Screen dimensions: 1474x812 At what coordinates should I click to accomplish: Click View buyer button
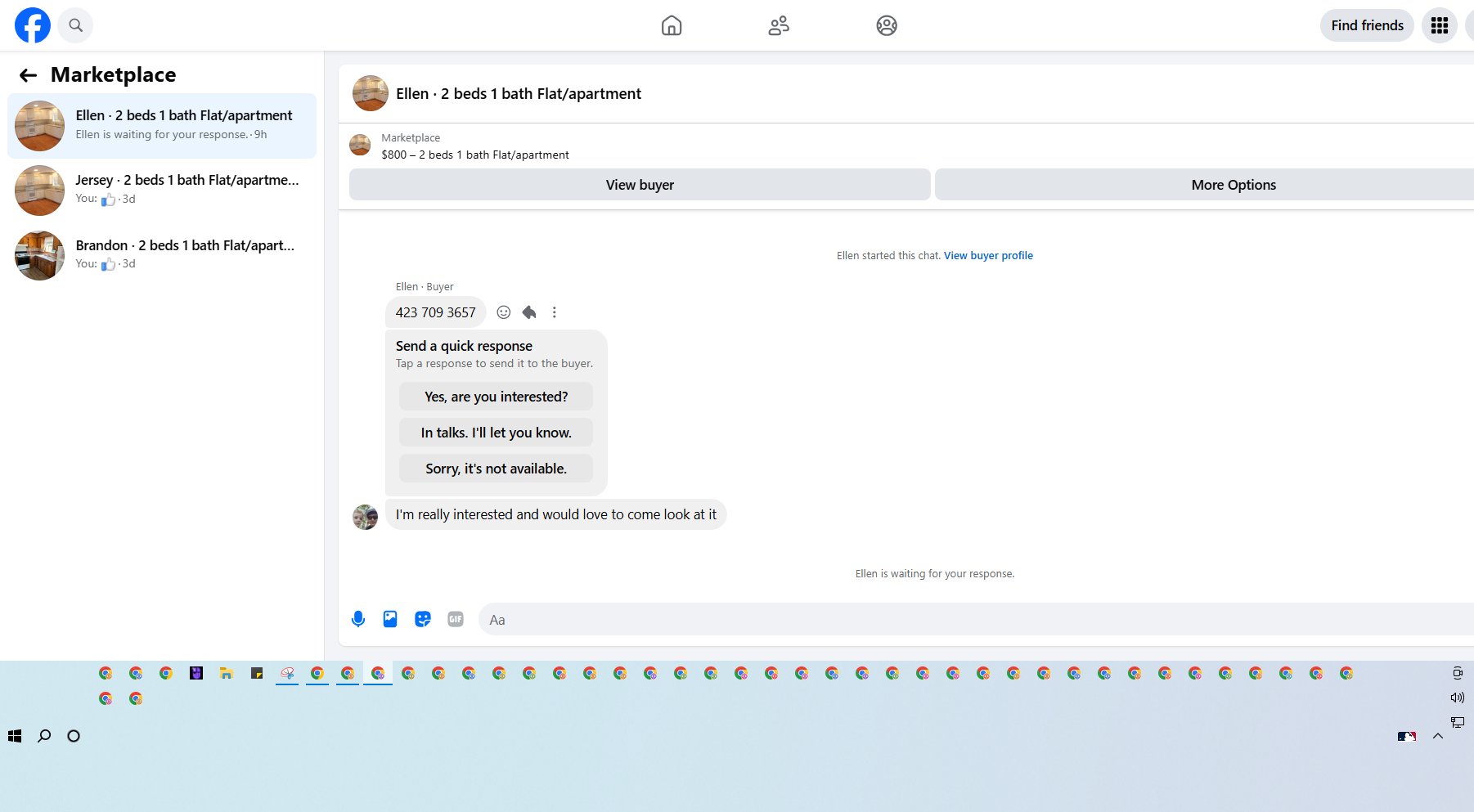(x=640, y=185)
